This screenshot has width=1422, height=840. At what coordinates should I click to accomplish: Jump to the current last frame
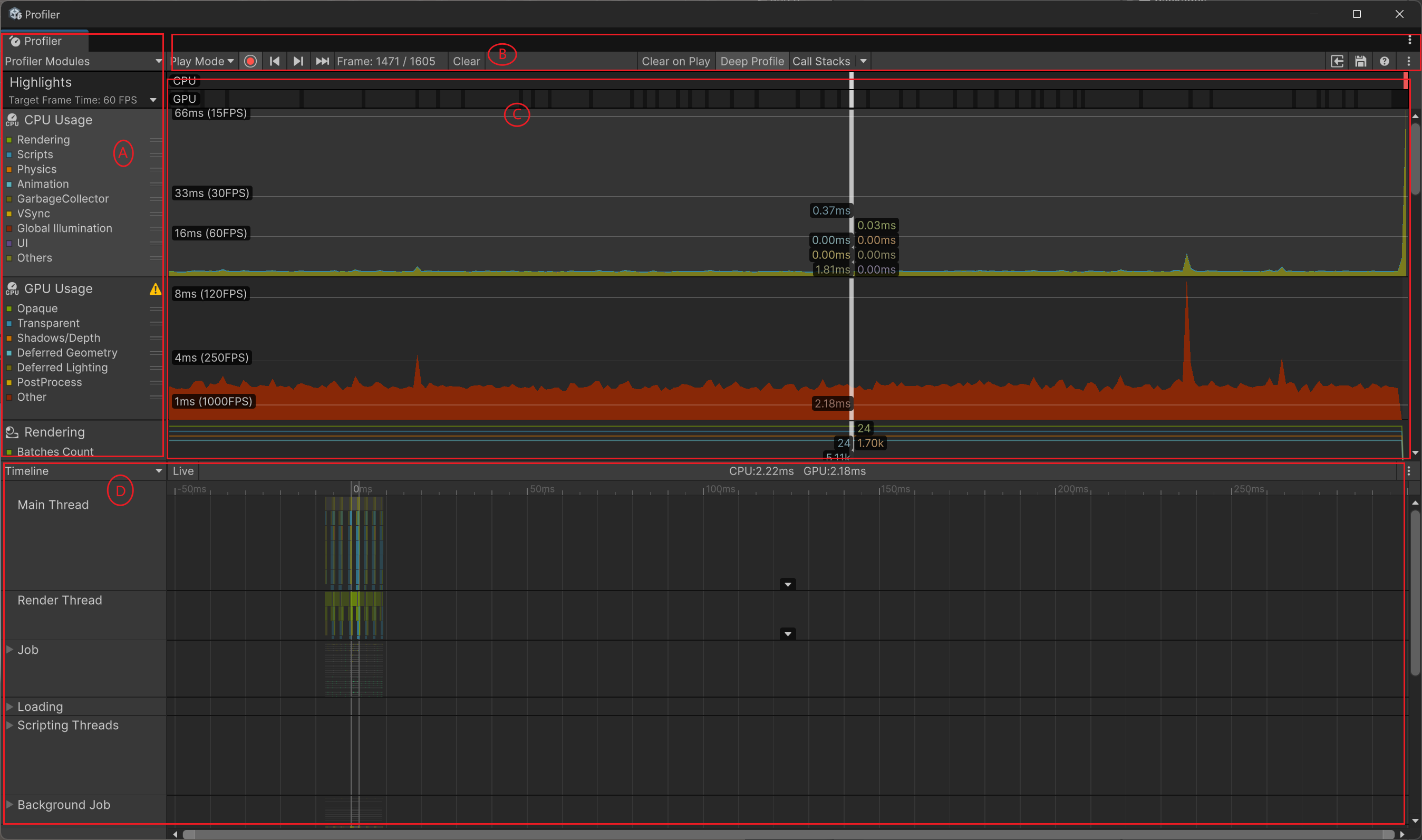pos(322,61)
